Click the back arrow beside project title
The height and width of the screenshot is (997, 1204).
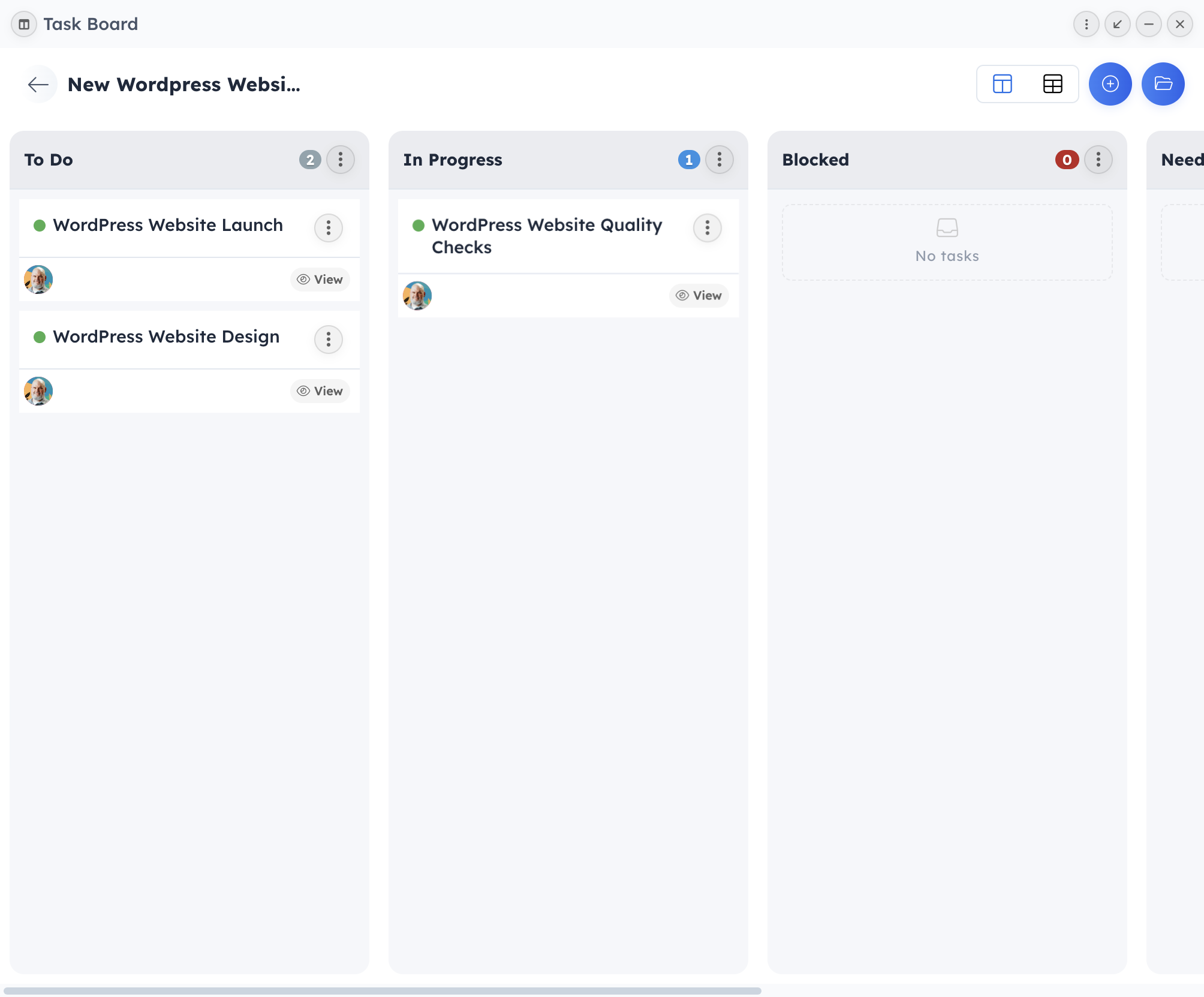coord(38,85)
